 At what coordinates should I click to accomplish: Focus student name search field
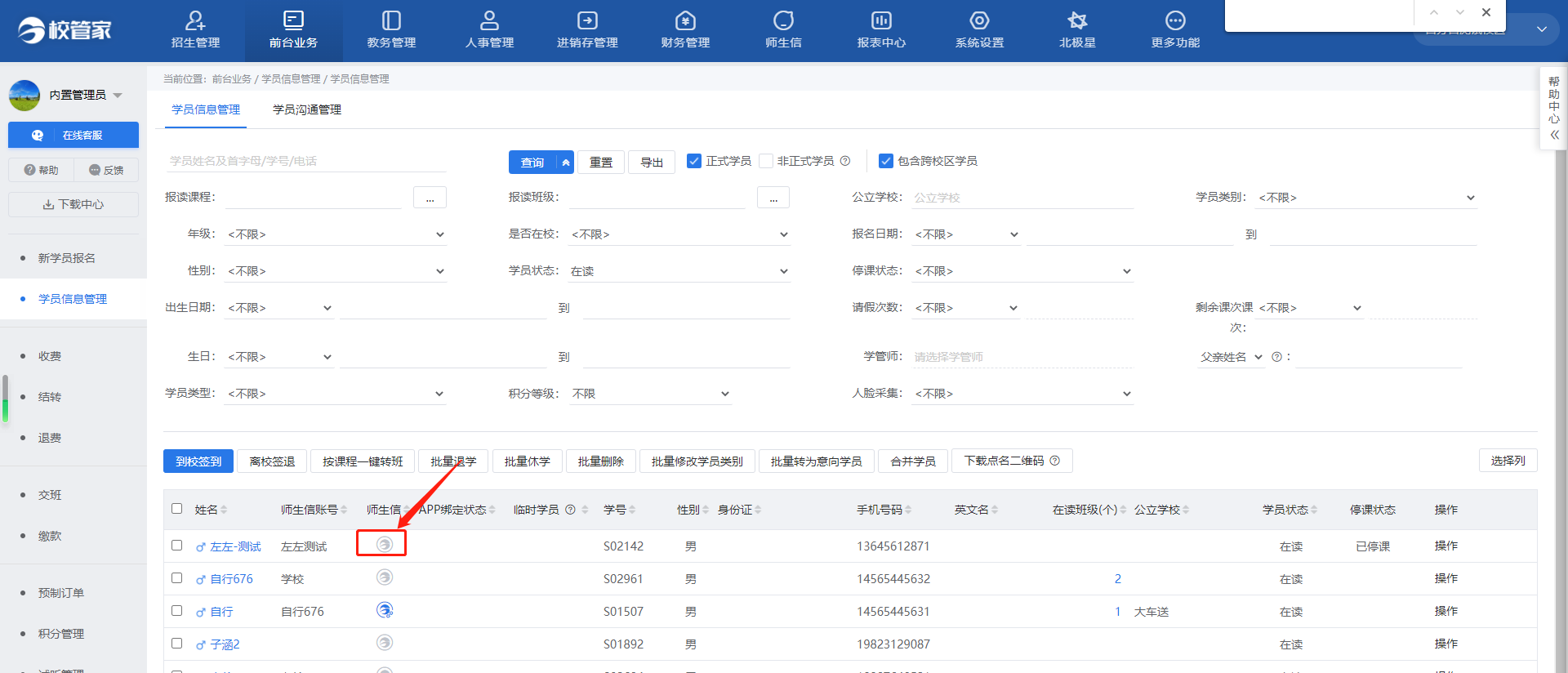pyautogui.click(x=305, y=161)
